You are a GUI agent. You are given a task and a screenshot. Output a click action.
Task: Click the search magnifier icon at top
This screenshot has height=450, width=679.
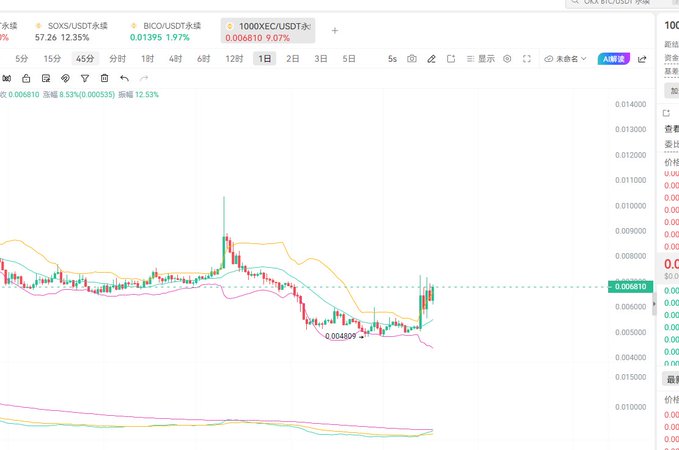[575, 2]
